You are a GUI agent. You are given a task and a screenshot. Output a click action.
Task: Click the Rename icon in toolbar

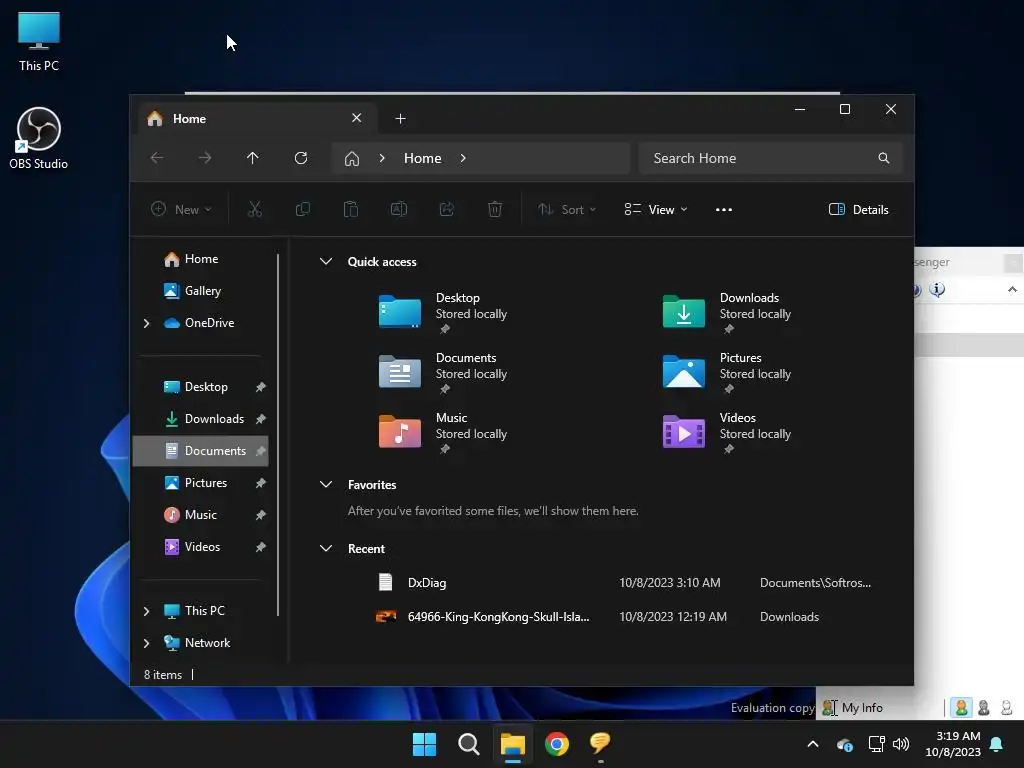[398, 209]
